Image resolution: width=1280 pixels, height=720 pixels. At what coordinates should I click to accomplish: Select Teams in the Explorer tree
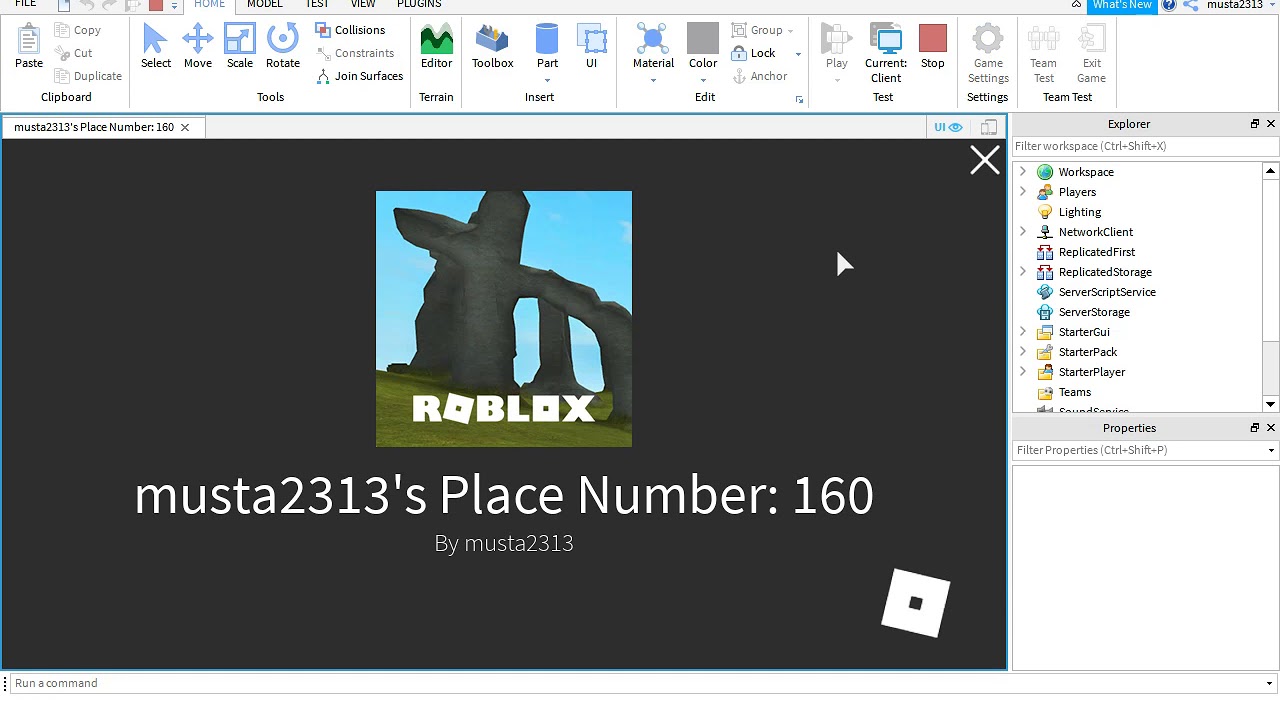point(1075,392)
